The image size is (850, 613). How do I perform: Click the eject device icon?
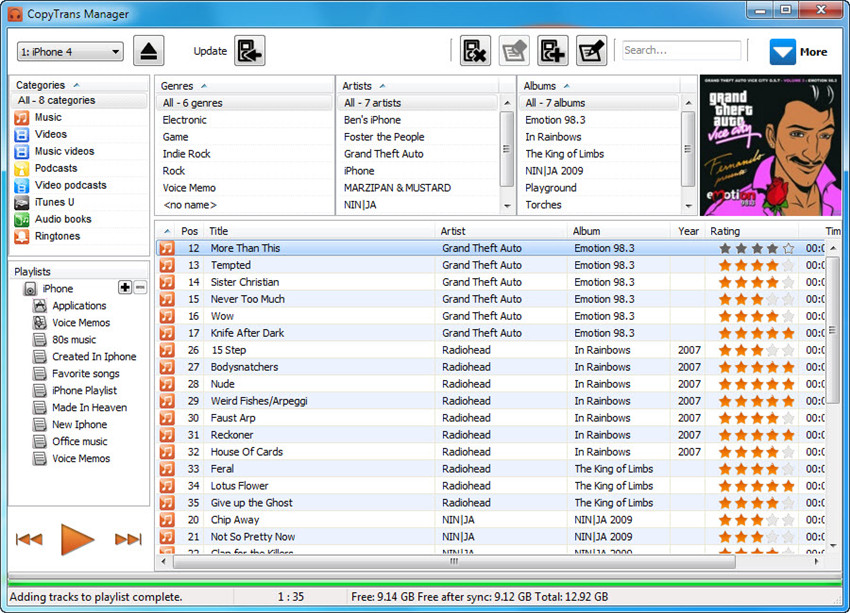pyautogui.click(x=148, y=51)
